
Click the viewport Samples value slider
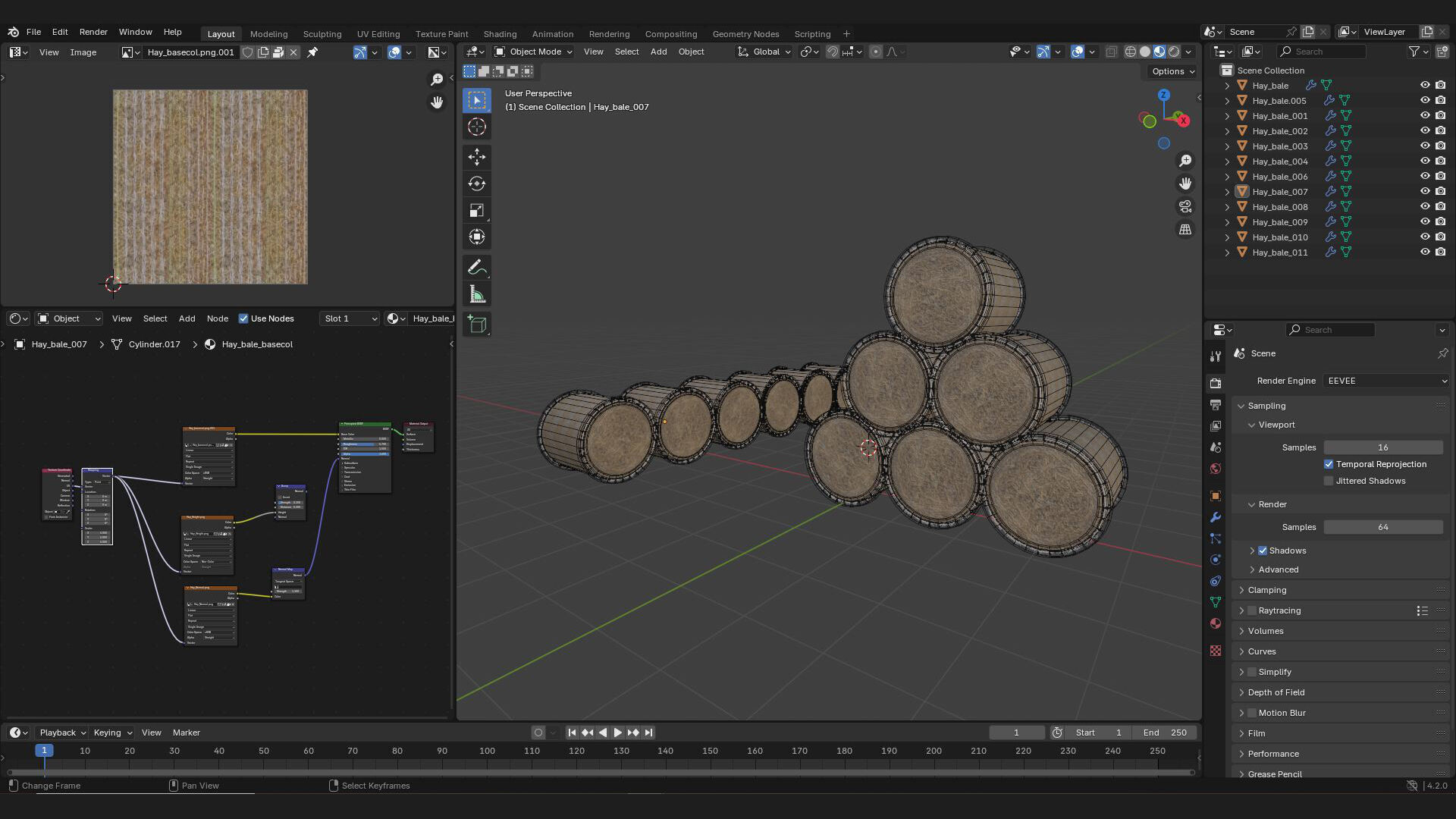(x=1382, y=447)
